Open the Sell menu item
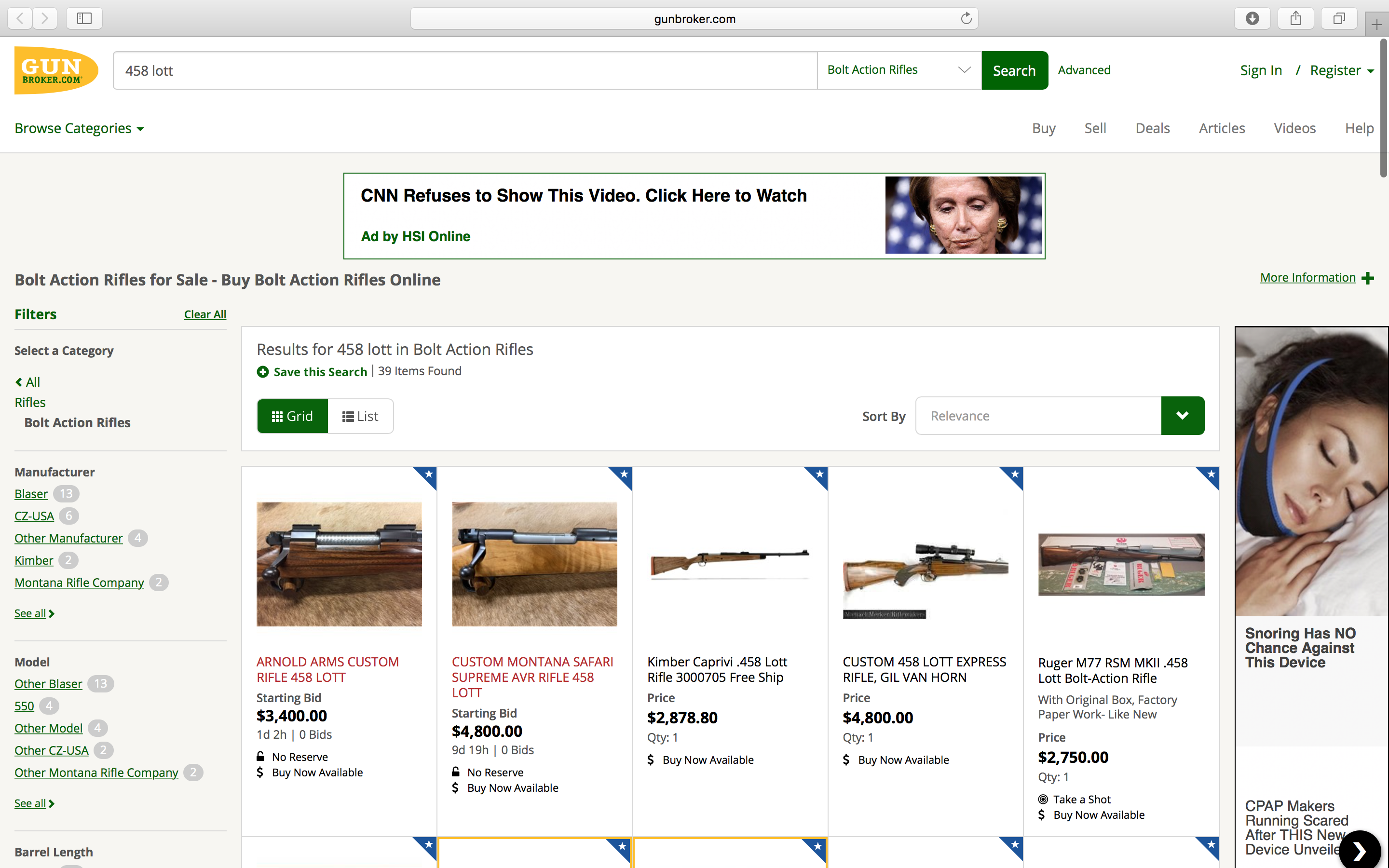1389x868 pixels. click(x=1095, y=128)
